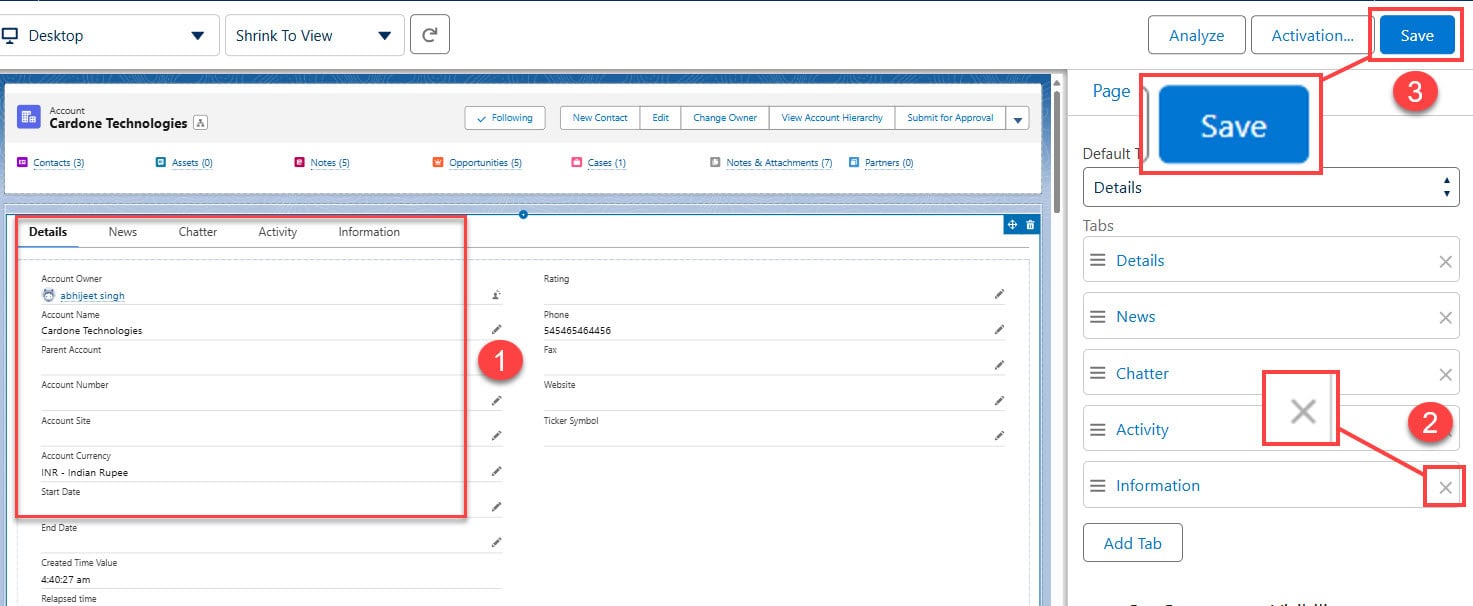Toggle Following on Cardone Technologies
Viewport: 1473px width, 606px height.
504,117
